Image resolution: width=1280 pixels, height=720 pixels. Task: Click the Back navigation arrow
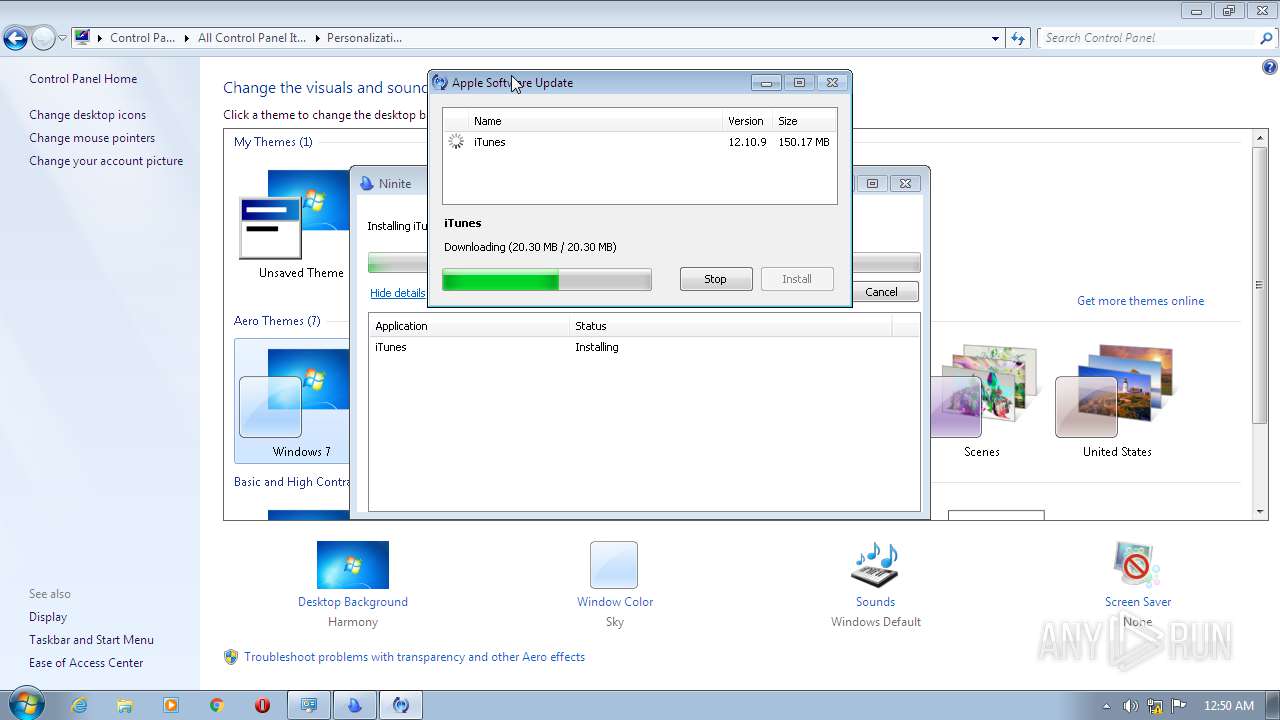point(15,39)
